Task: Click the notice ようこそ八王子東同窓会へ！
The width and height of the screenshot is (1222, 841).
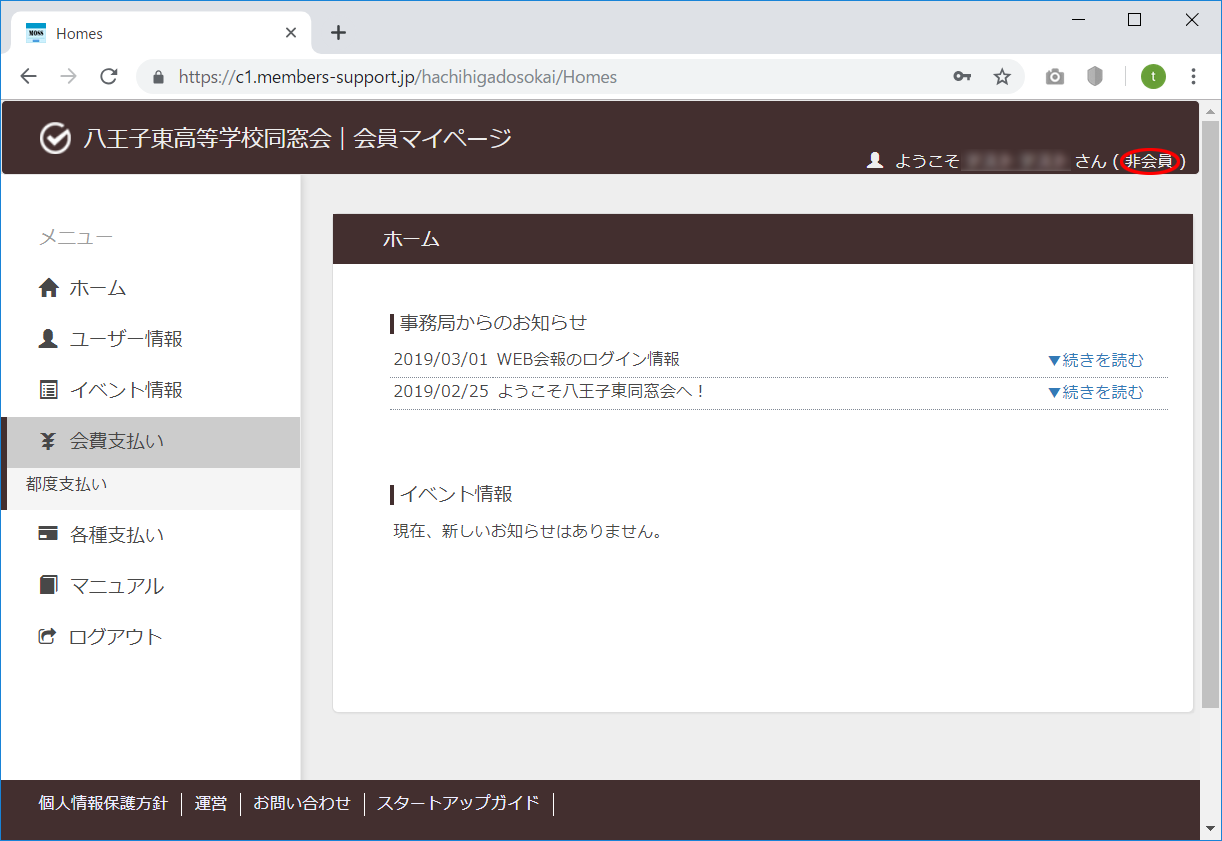Action: click(602, 391)
